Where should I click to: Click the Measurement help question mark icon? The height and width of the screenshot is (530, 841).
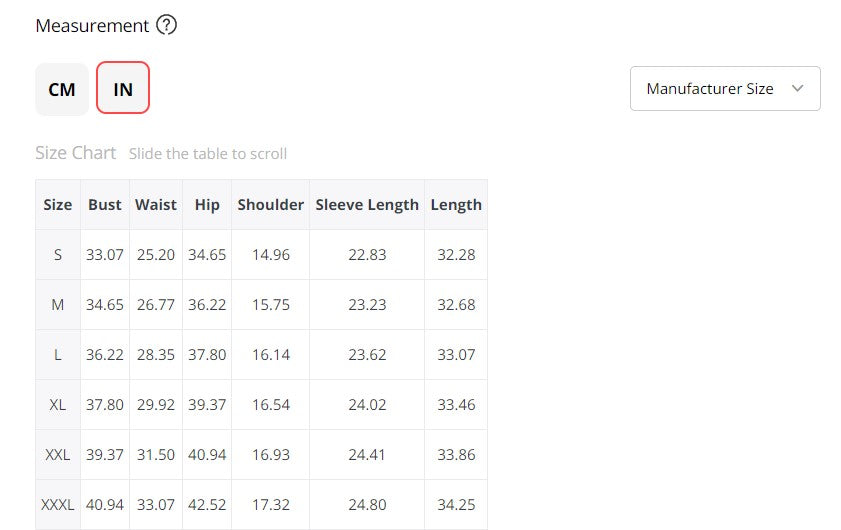point(167,26)
